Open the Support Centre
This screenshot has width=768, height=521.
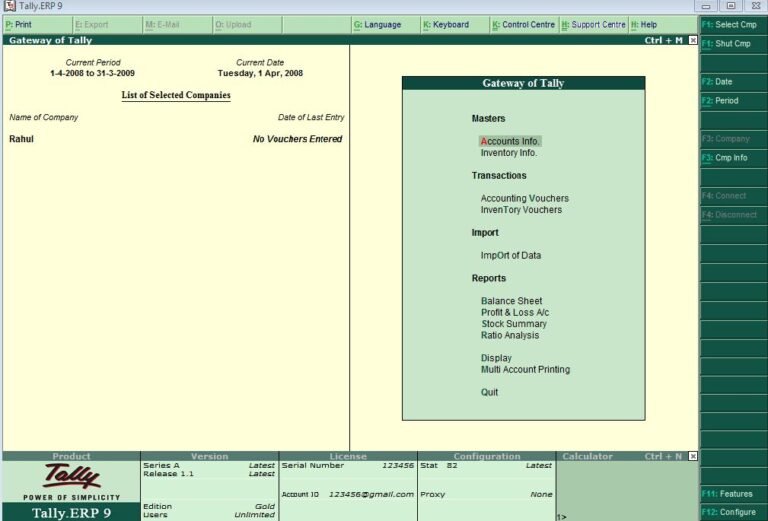(594, 24)
